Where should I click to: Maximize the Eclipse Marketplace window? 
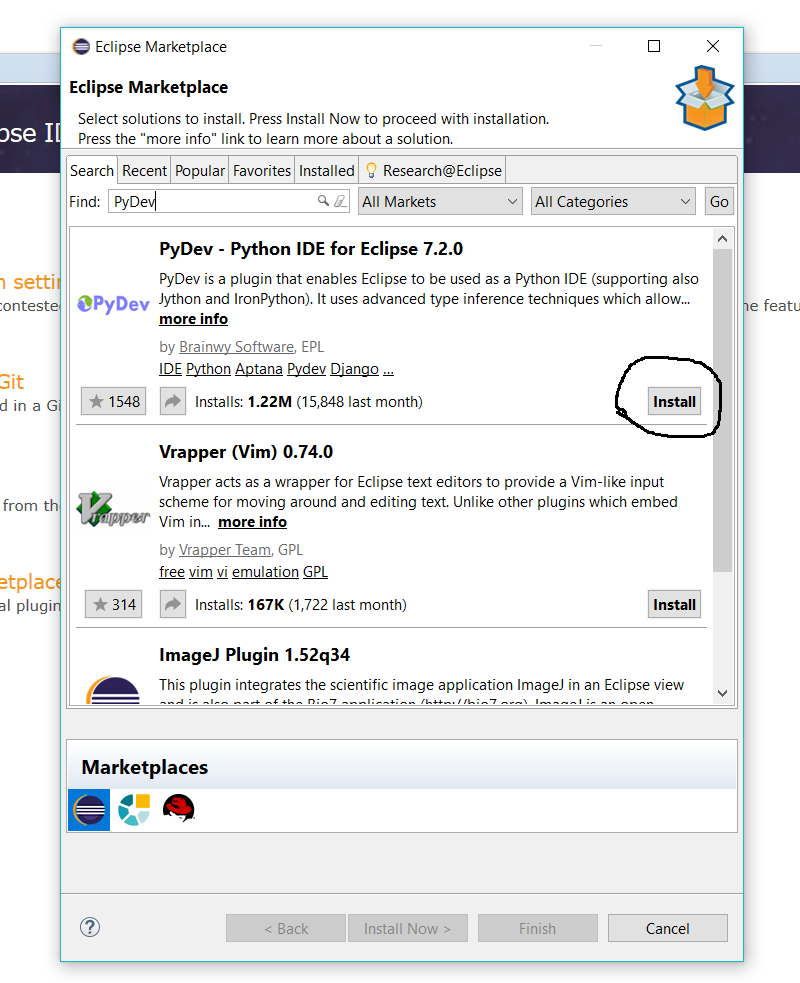[x=654, y=46]
